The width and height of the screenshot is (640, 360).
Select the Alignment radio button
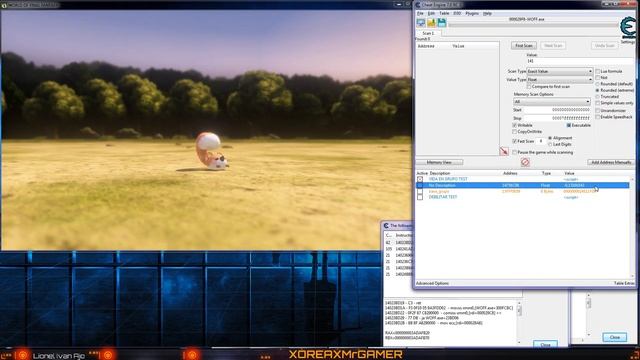[550, 138]
